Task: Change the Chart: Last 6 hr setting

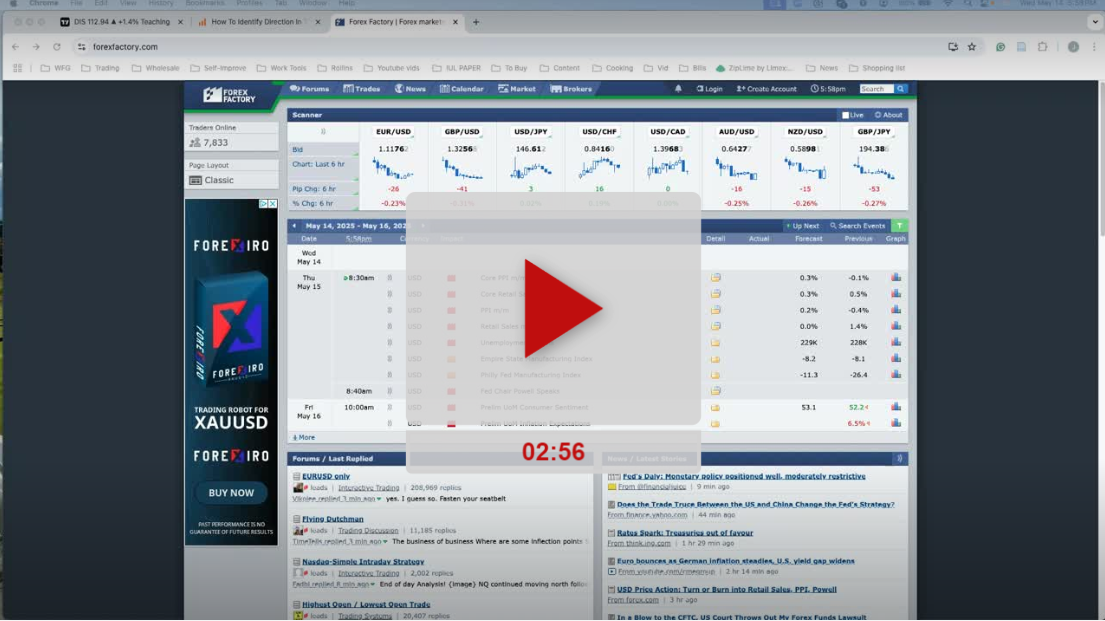Action: (323, 164)
